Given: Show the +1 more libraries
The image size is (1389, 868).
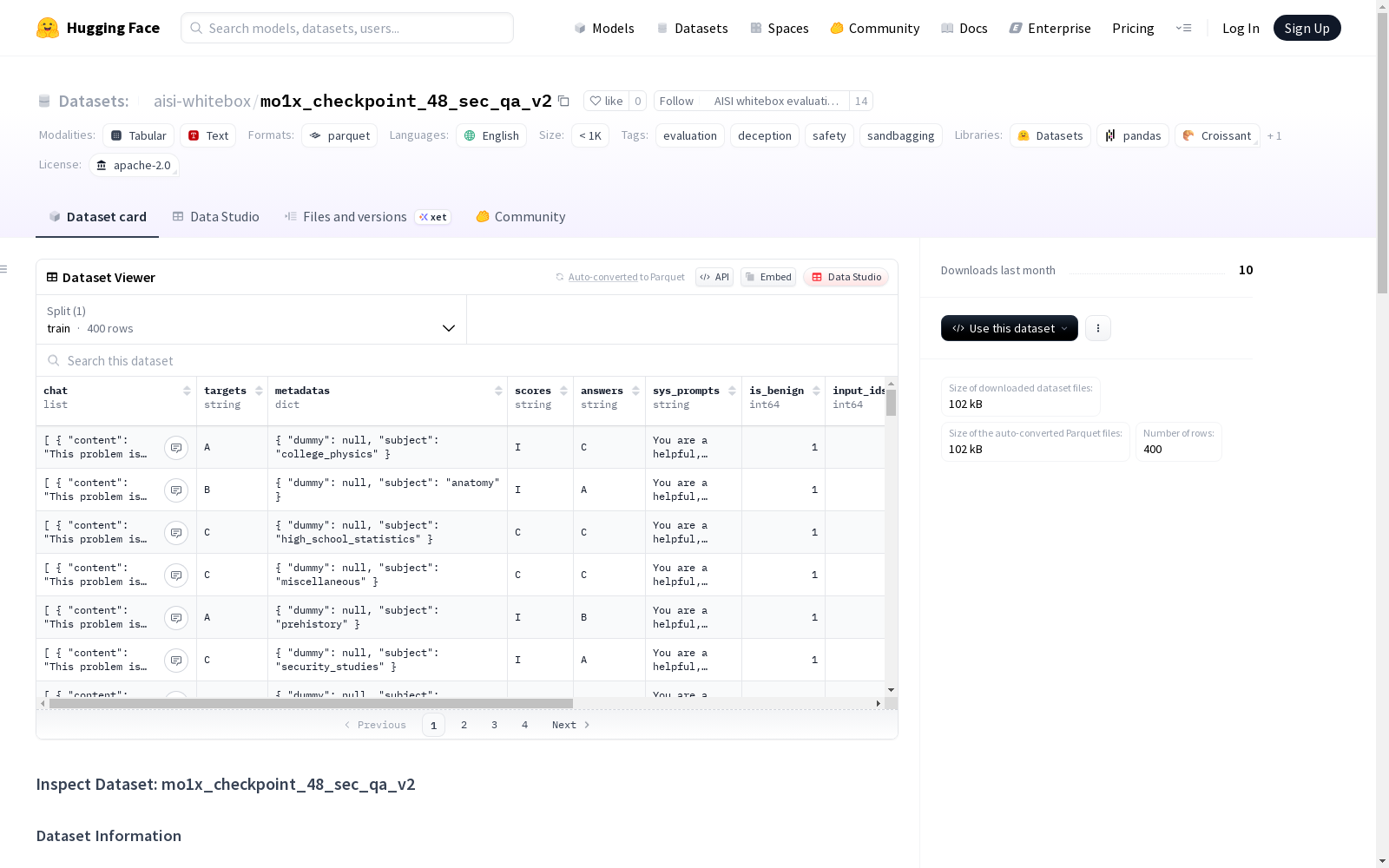Looking at the screenshot, I should [x=1274, y=135].
